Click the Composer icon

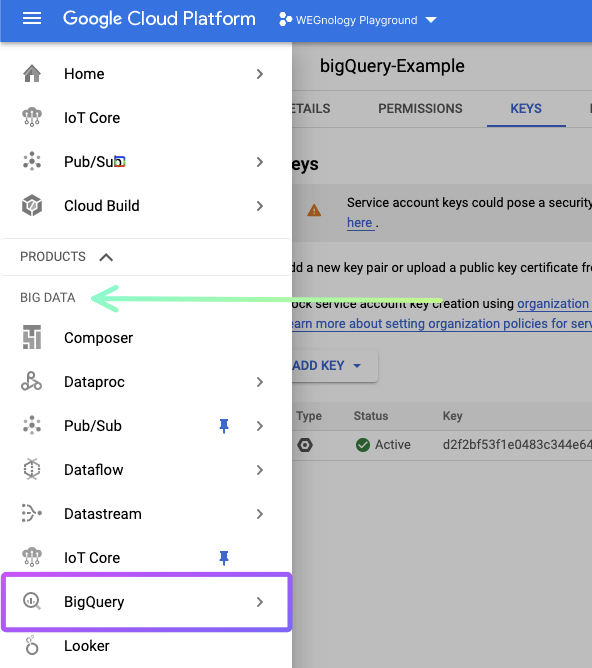coord(32,337)
